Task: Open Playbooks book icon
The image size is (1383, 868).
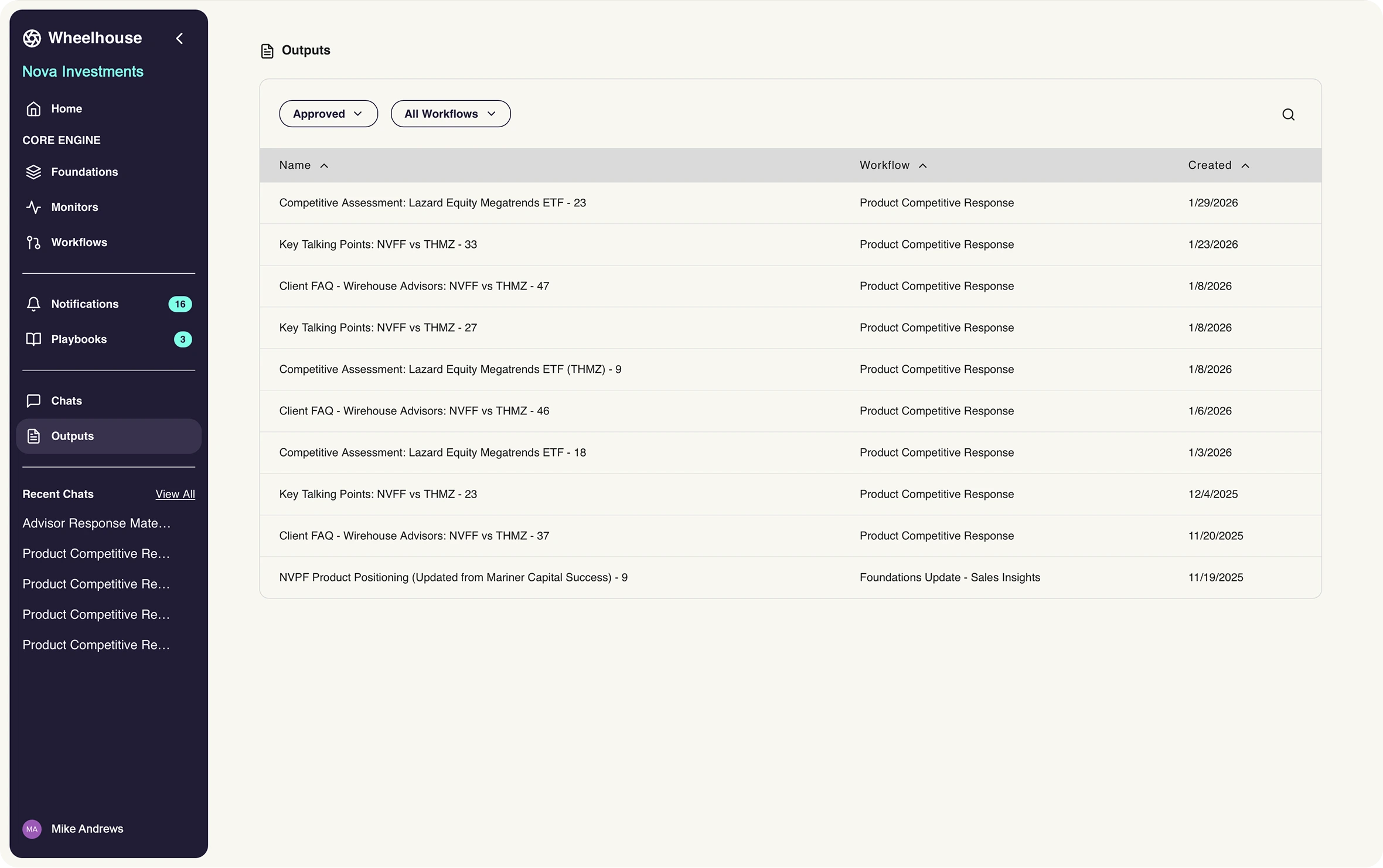Action: point(33,339)
